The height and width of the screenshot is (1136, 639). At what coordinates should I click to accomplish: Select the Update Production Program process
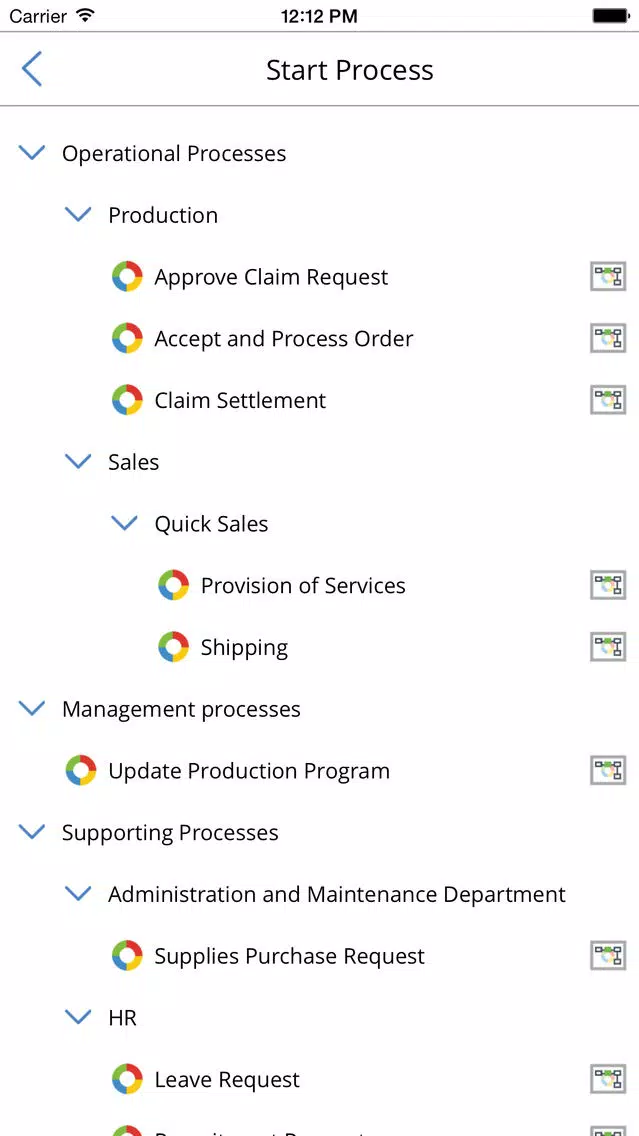(x=248, y=770)
